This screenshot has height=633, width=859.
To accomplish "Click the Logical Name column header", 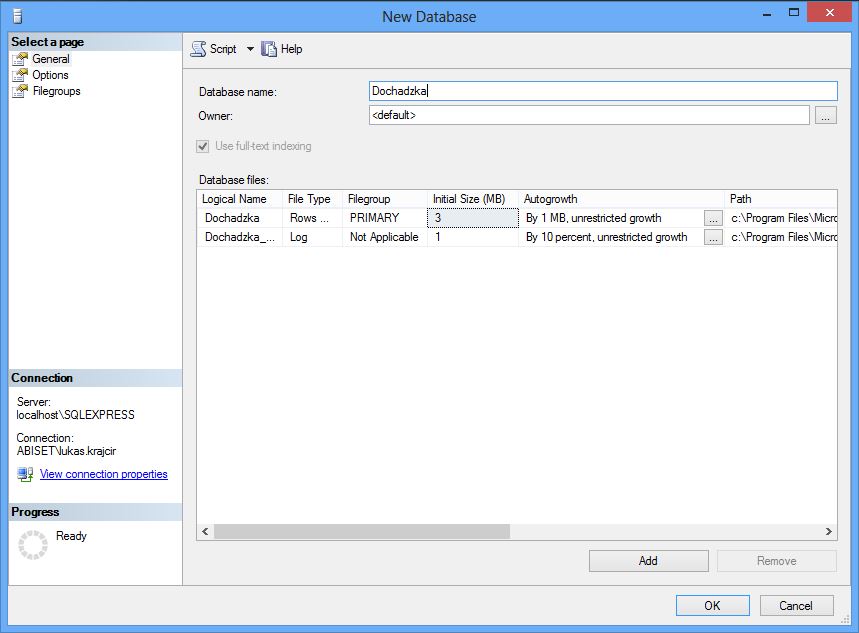I will [x=239, y=199].
